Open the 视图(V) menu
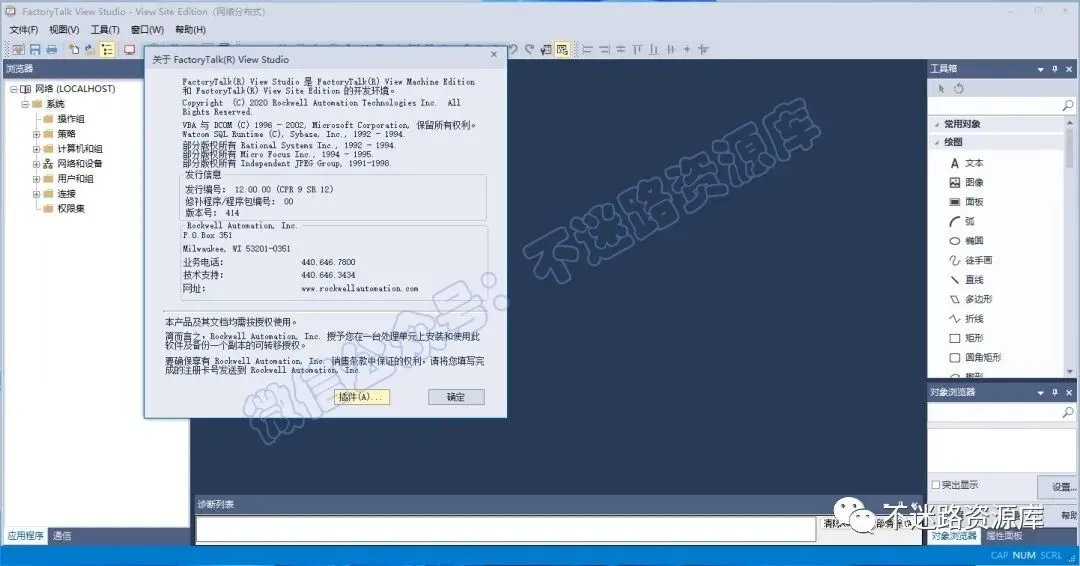Viewport: 1080px width, 566px height. click(x=63, y=30)
